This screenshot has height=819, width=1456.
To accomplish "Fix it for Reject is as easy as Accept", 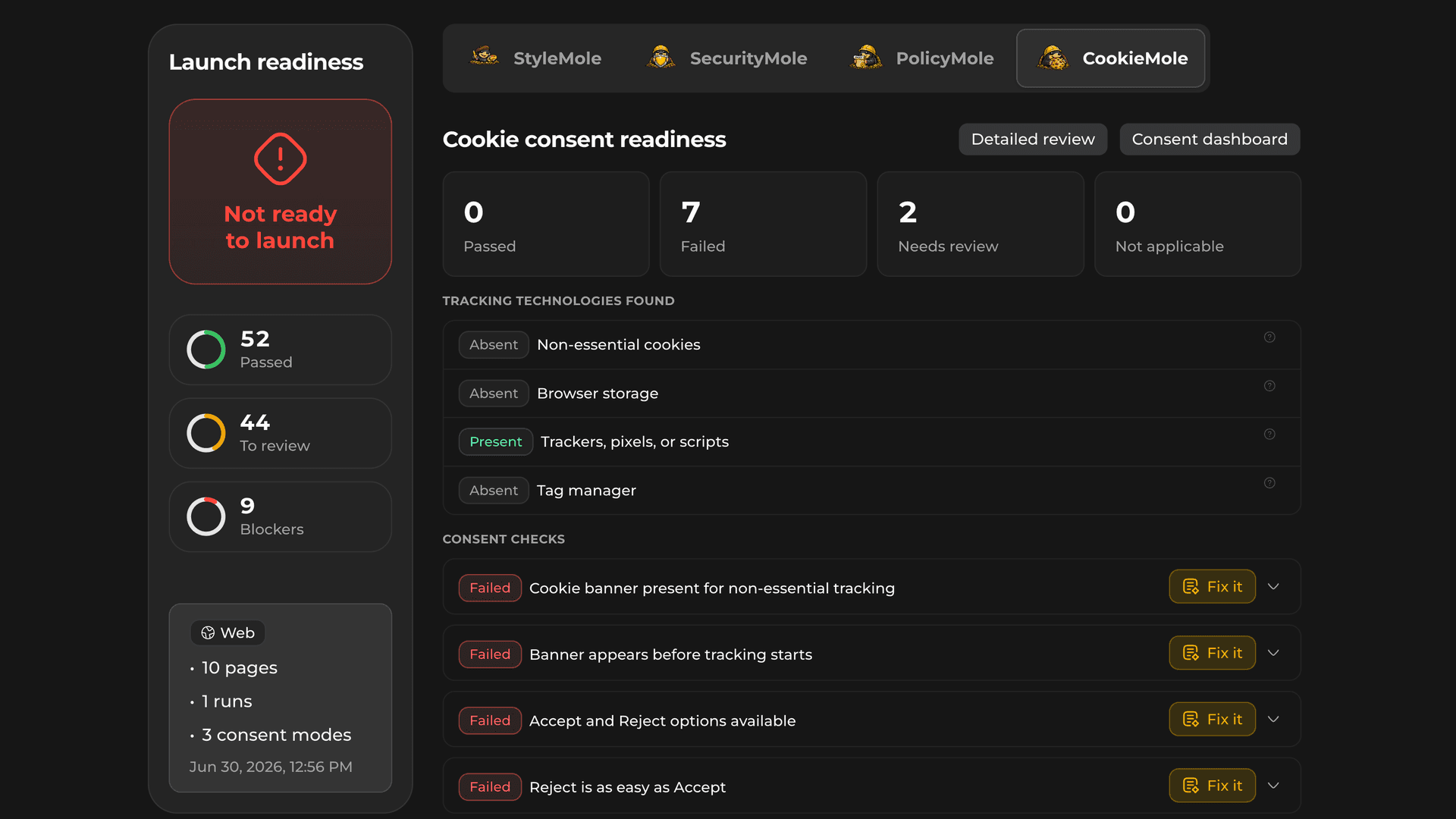I will point(1212,786).
